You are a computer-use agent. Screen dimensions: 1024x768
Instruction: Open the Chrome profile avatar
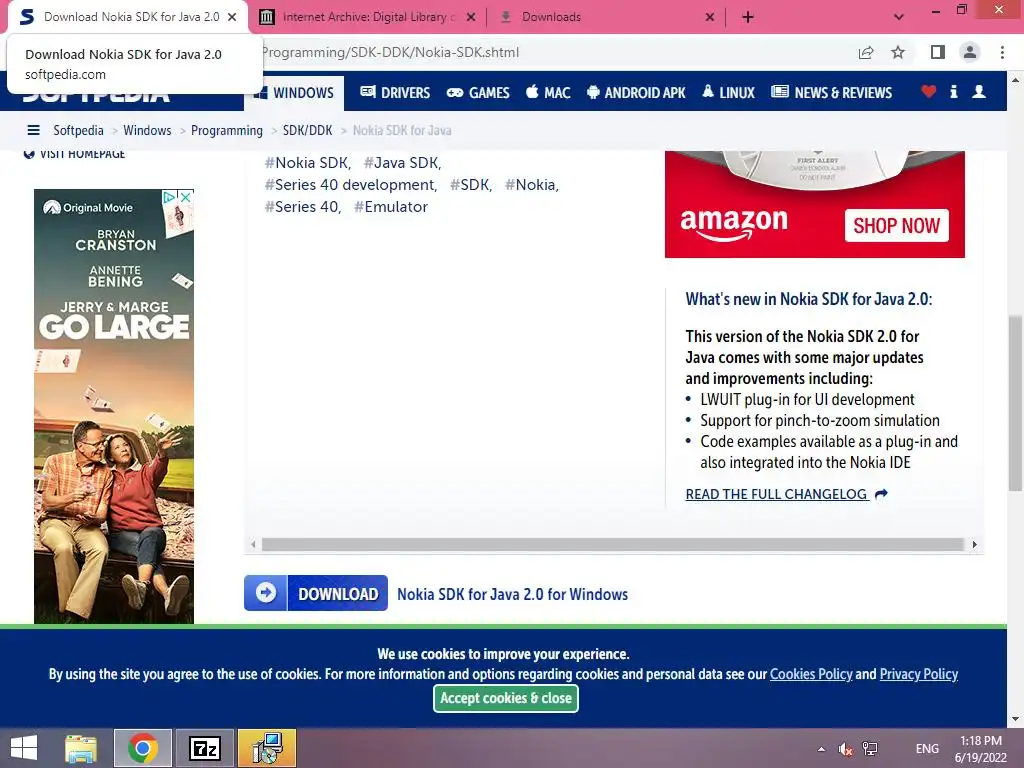pos(970,52)
